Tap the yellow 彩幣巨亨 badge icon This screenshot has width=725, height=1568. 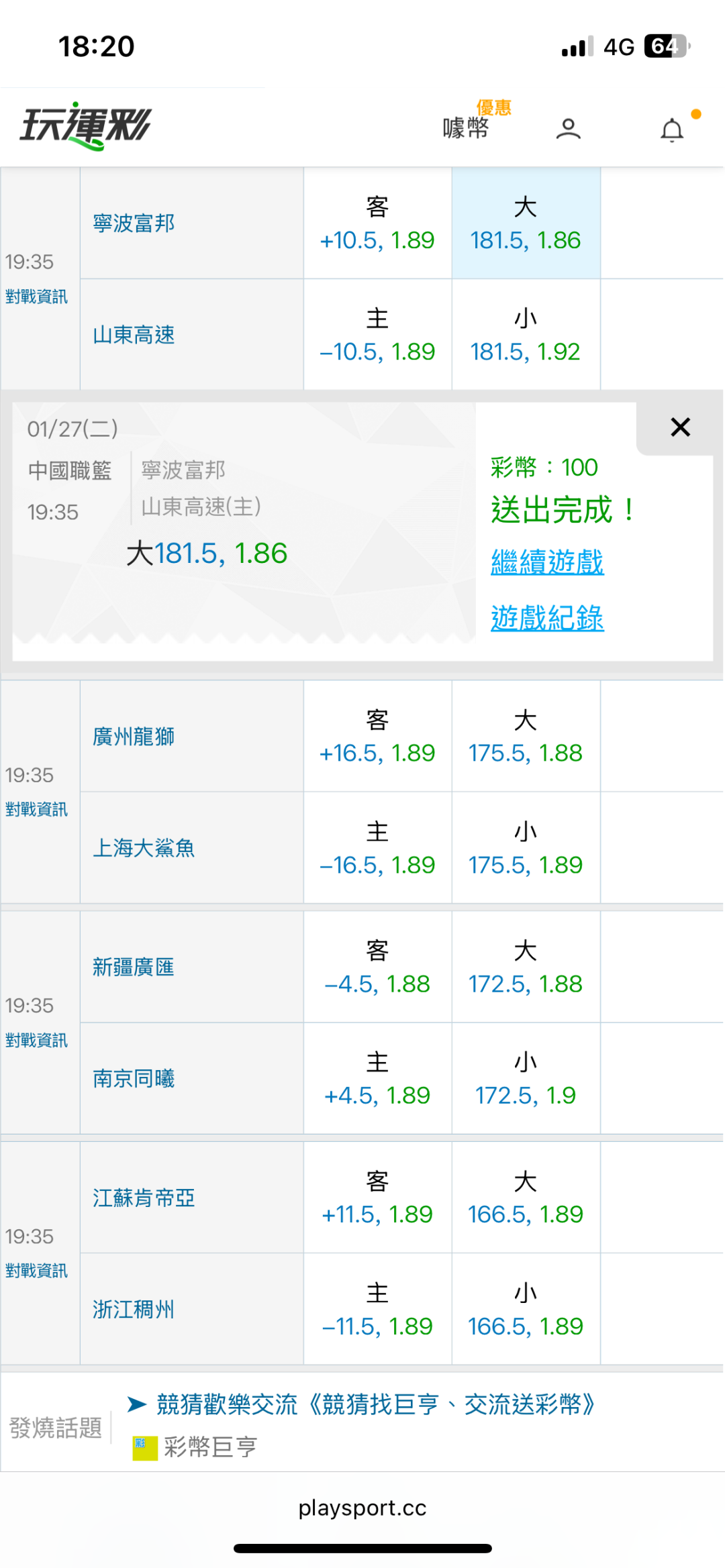click(144, 1447)
